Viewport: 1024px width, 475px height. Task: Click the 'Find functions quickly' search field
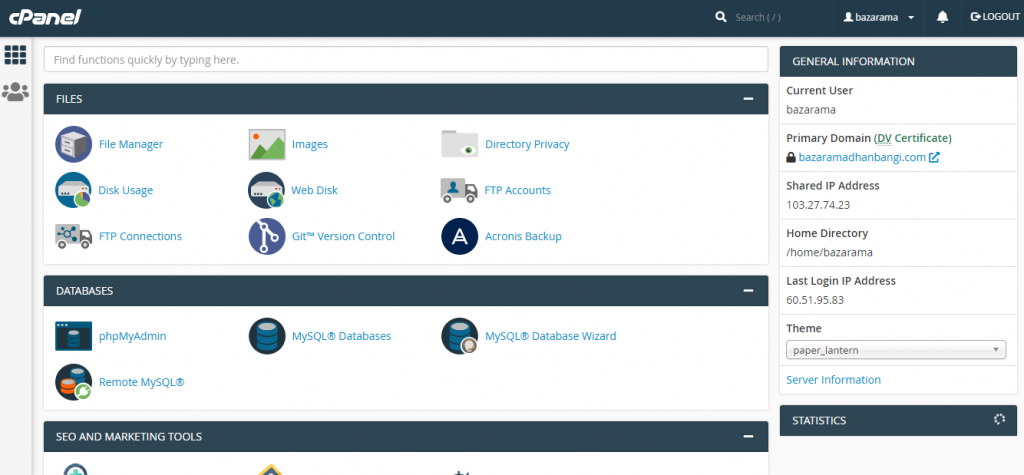click(406, 59)
